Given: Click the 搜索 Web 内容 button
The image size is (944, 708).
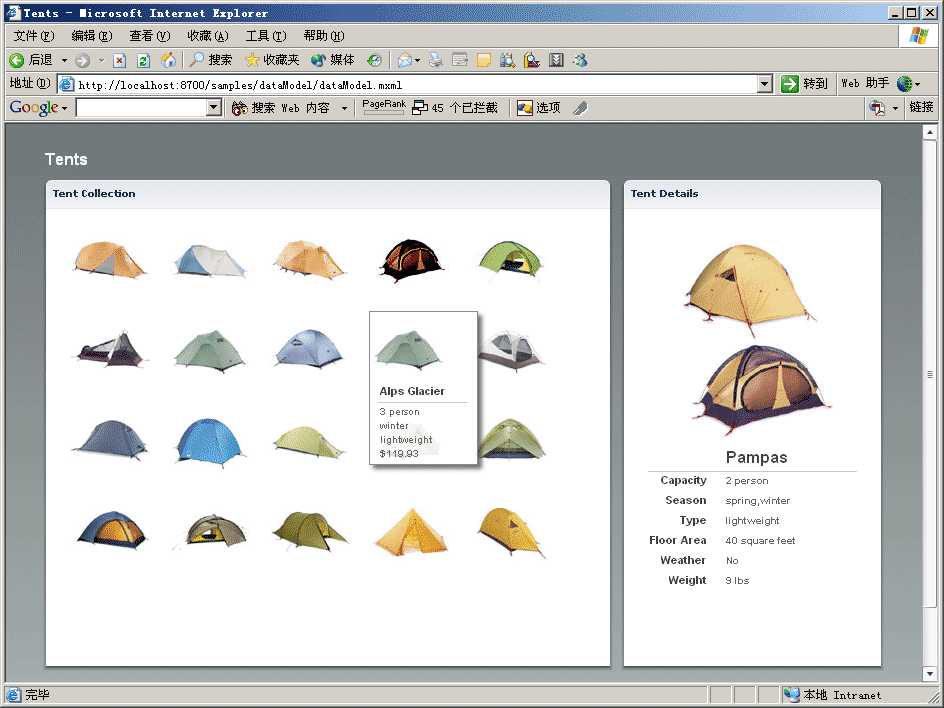Looking at the screenshot, I should point(281,108).
